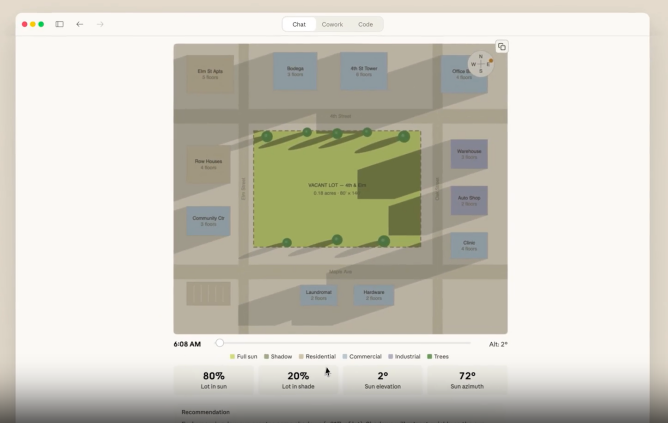Screen dimensions: 668x423
Task: Click the Vacant Lot area label
Action: point(337,188)
